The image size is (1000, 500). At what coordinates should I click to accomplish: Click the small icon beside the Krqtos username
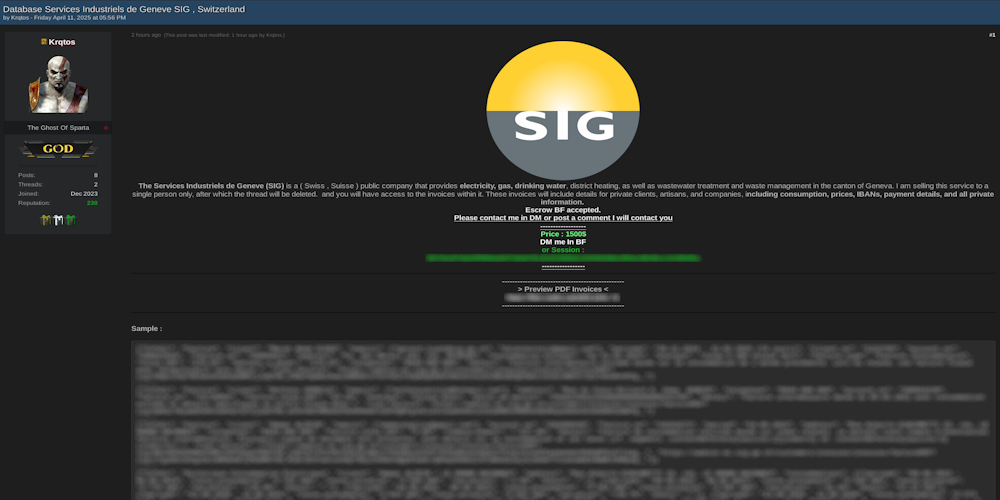[x=44, y=42]
